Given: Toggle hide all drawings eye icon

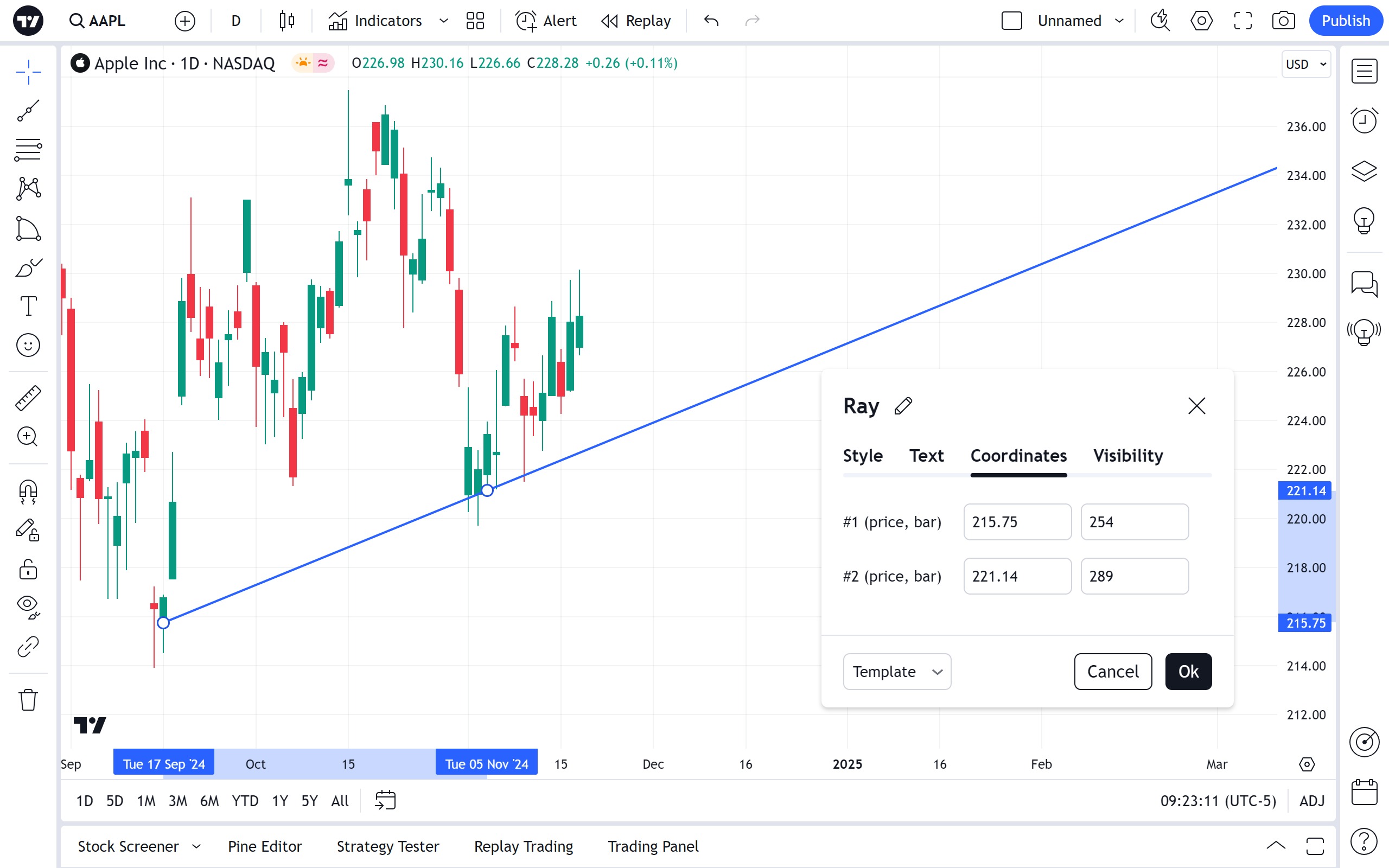Looking at the screenshot, I should (x=28, y=605).
